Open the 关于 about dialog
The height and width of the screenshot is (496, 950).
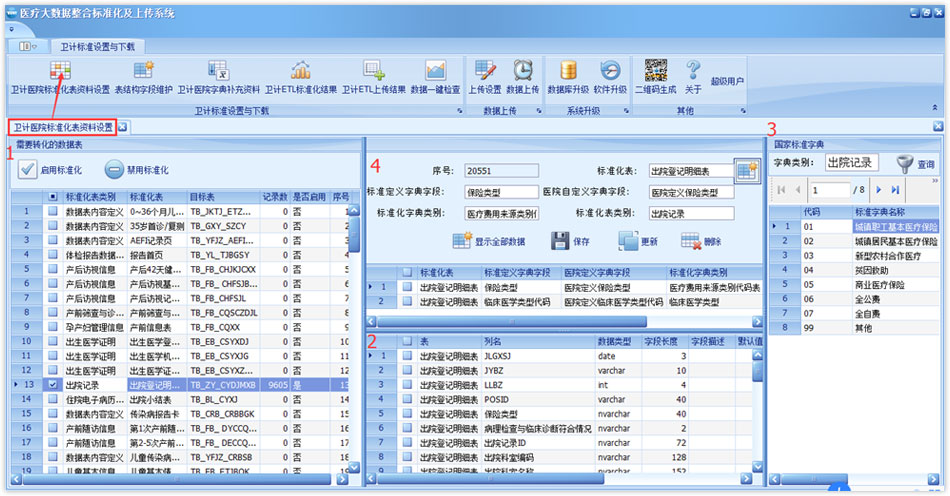click(x=693, y=78)
